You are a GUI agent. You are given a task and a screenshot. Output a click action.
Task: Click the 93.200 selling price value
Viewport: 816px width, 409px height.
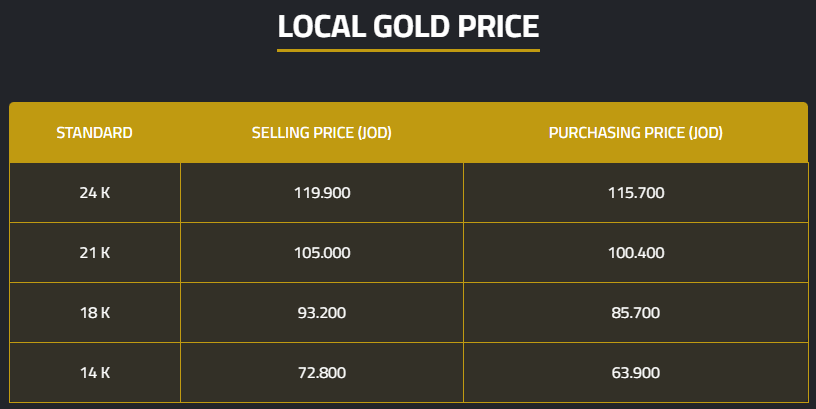(321, 313)
